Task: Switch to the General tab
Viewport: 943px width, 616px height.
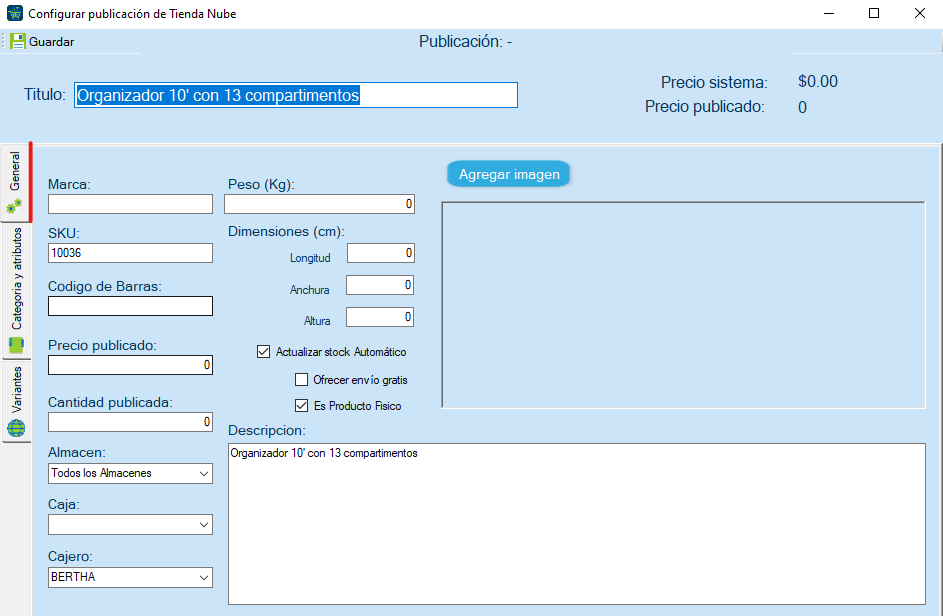Action: (x=16, y=182)
